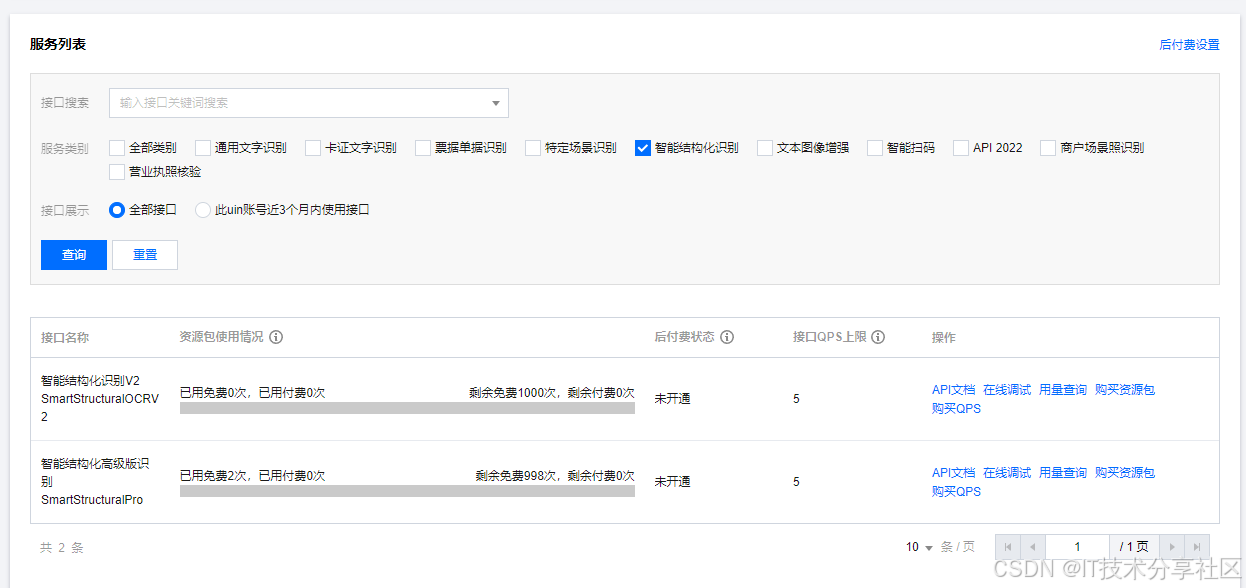Viewport: 1246px width, 588px height.
Task: Click the 重置 button
Action: (x=145, y=255)
